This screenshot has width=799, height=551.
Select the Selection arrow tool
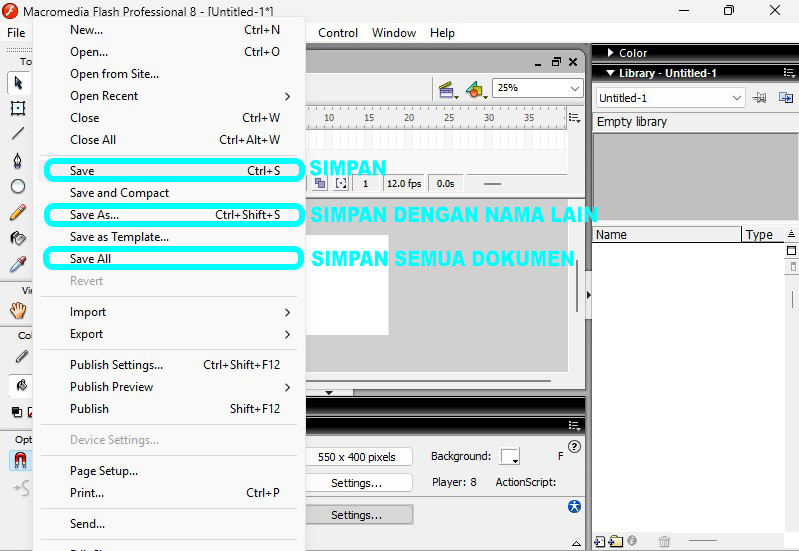tap(18, 83)
